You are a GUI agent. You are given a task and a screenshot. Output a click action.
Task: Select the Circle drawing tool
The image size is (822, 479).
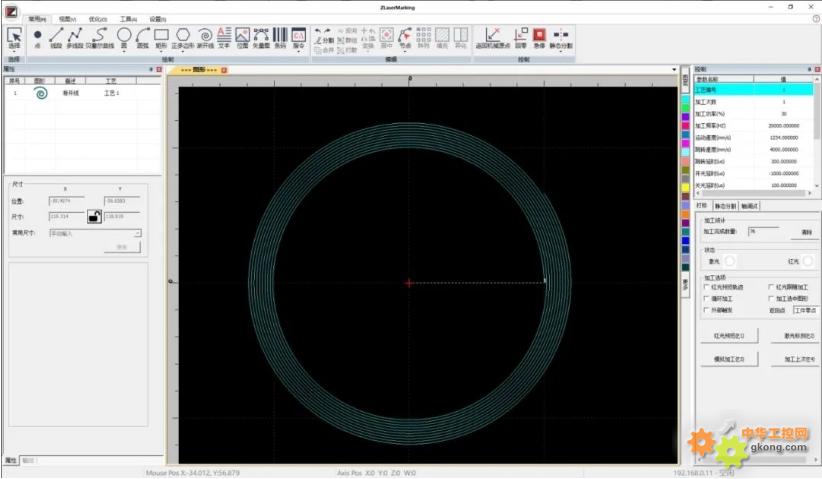click(124, 36)
